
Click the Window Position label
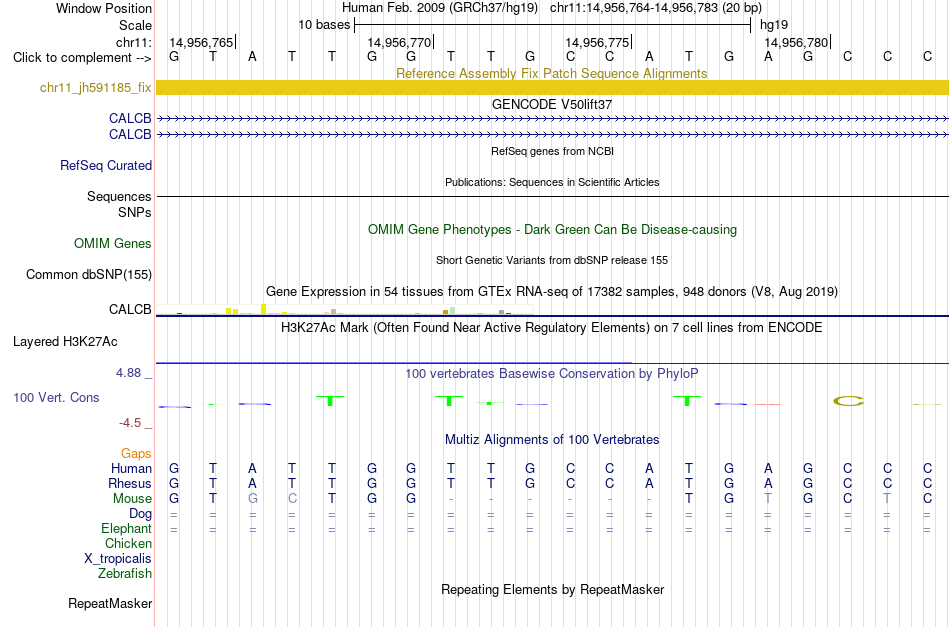coord(104,8)
